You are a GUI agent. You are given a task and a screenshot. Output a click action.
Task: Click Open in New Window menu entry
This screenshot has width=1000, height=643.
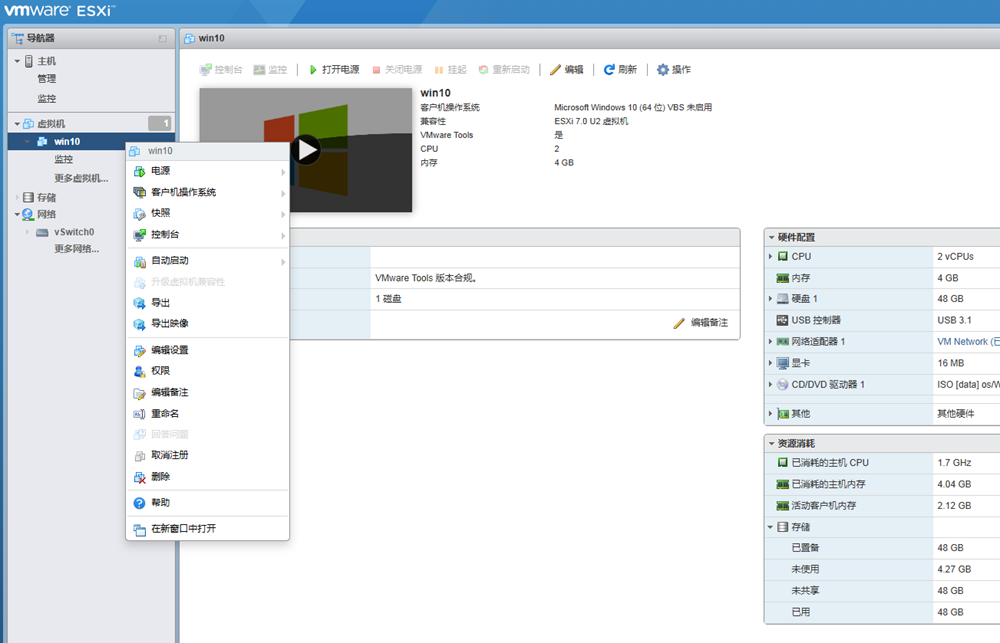pyautogui.click(x=183, y=528)
